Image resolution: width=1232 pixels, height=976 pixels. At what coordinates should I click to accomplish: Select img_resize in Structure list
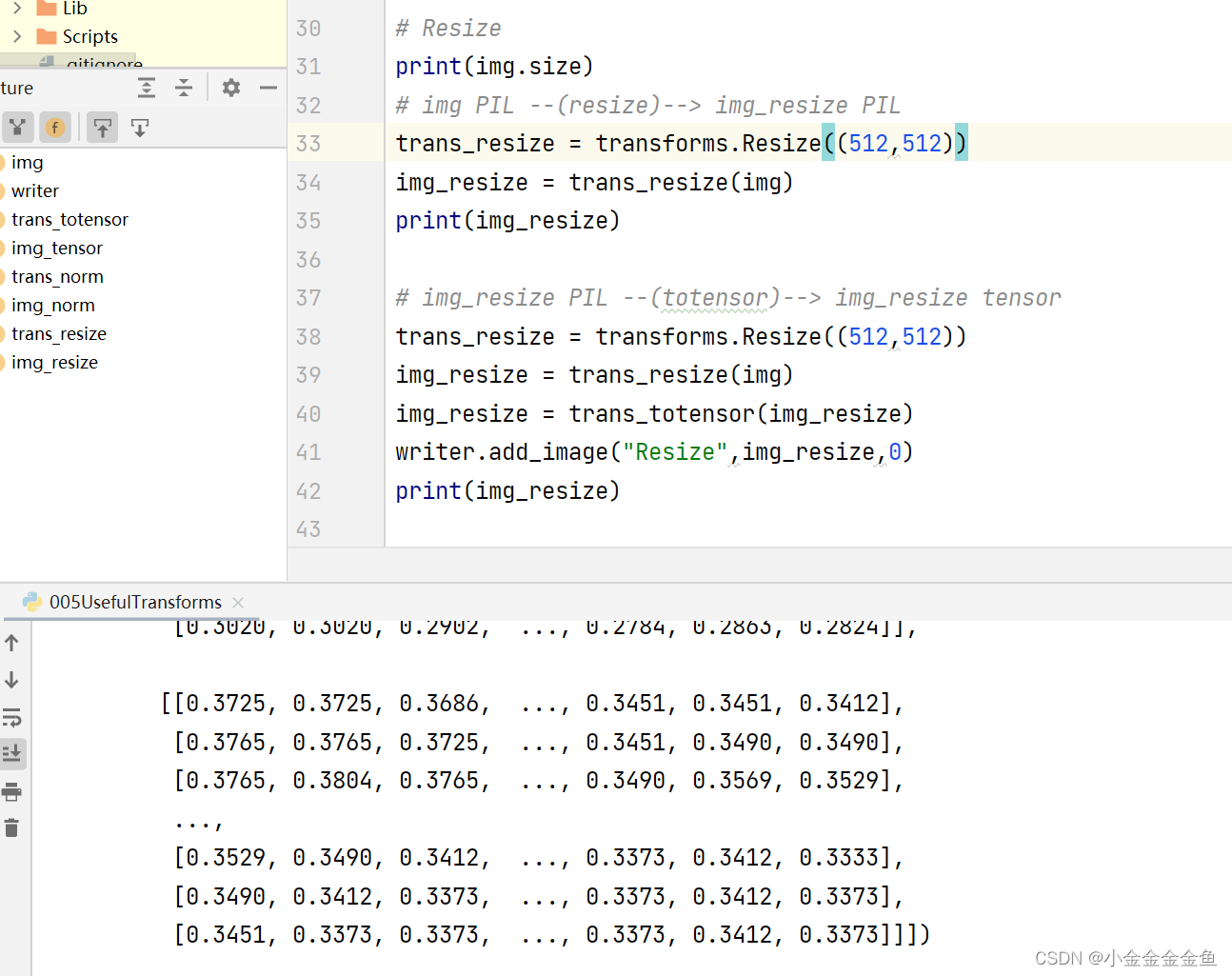[54, 363]
